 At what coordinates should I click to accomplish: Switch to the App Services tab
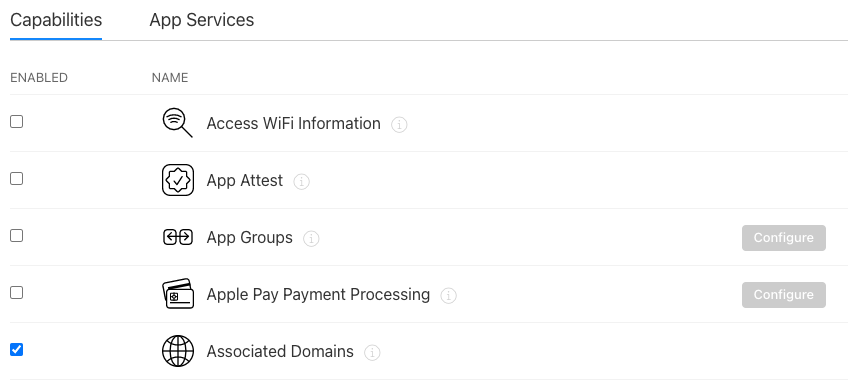(202, 20)
